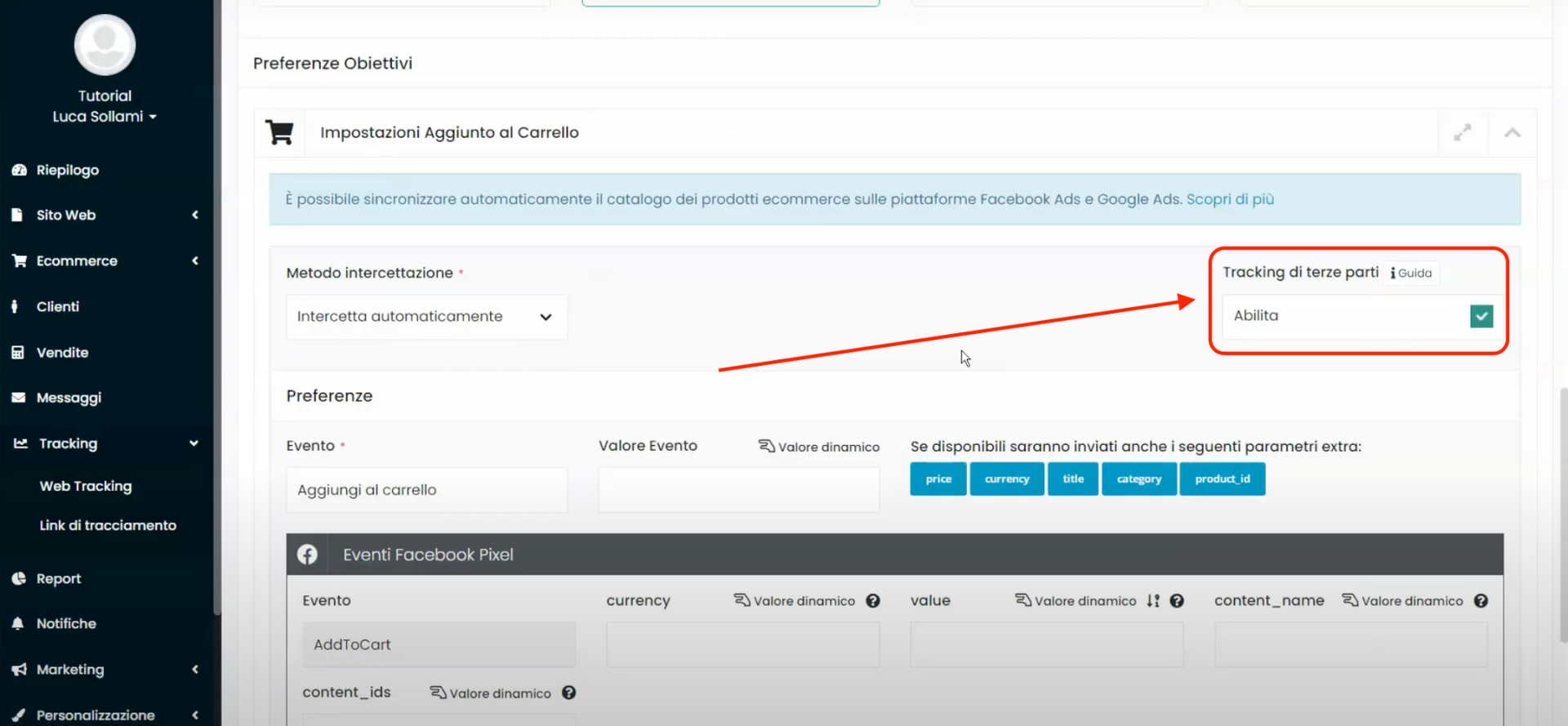Select the Tracking sidebar menu item
The width and height of the screenshot is (1568, 726).
click(x=68, y=443)
